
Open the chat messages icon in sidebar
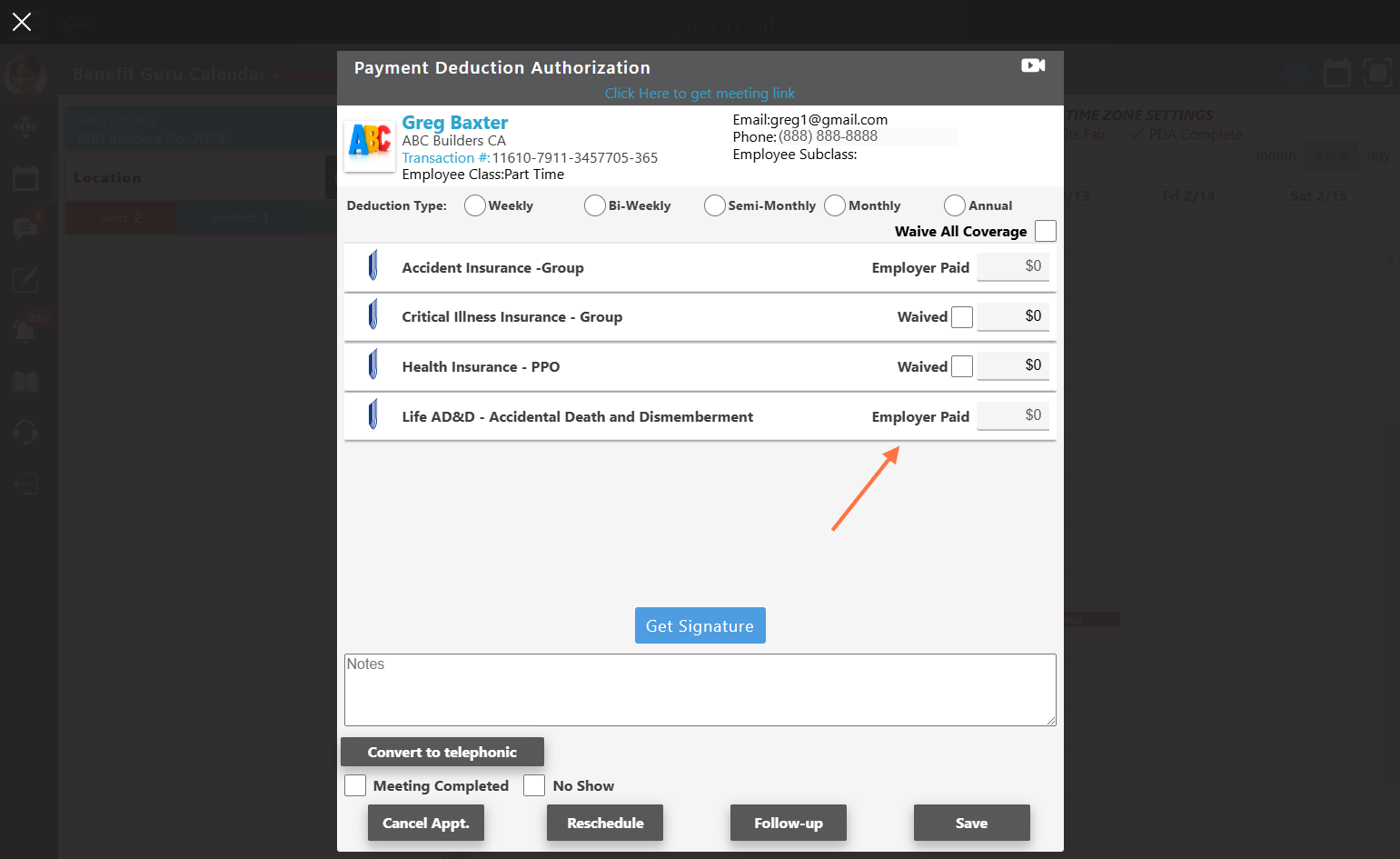(25, 227)
